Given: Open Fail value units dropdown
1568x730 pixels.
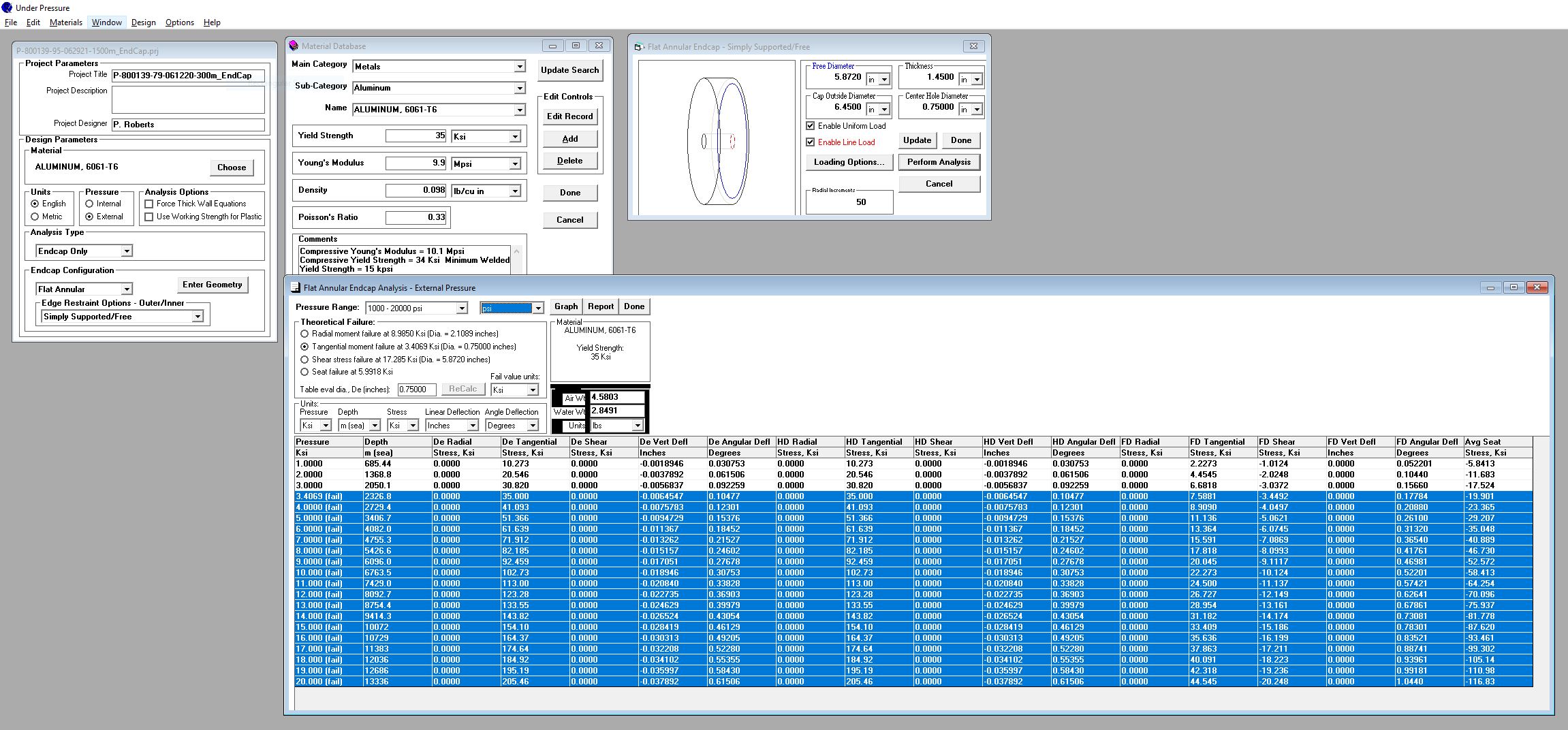Looking at the screenshot, I should 533,390.
